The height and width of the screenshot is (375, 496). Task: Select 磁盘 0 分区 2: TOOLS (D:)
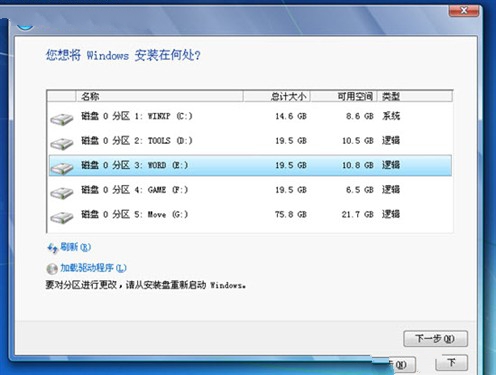click(250, 141)
